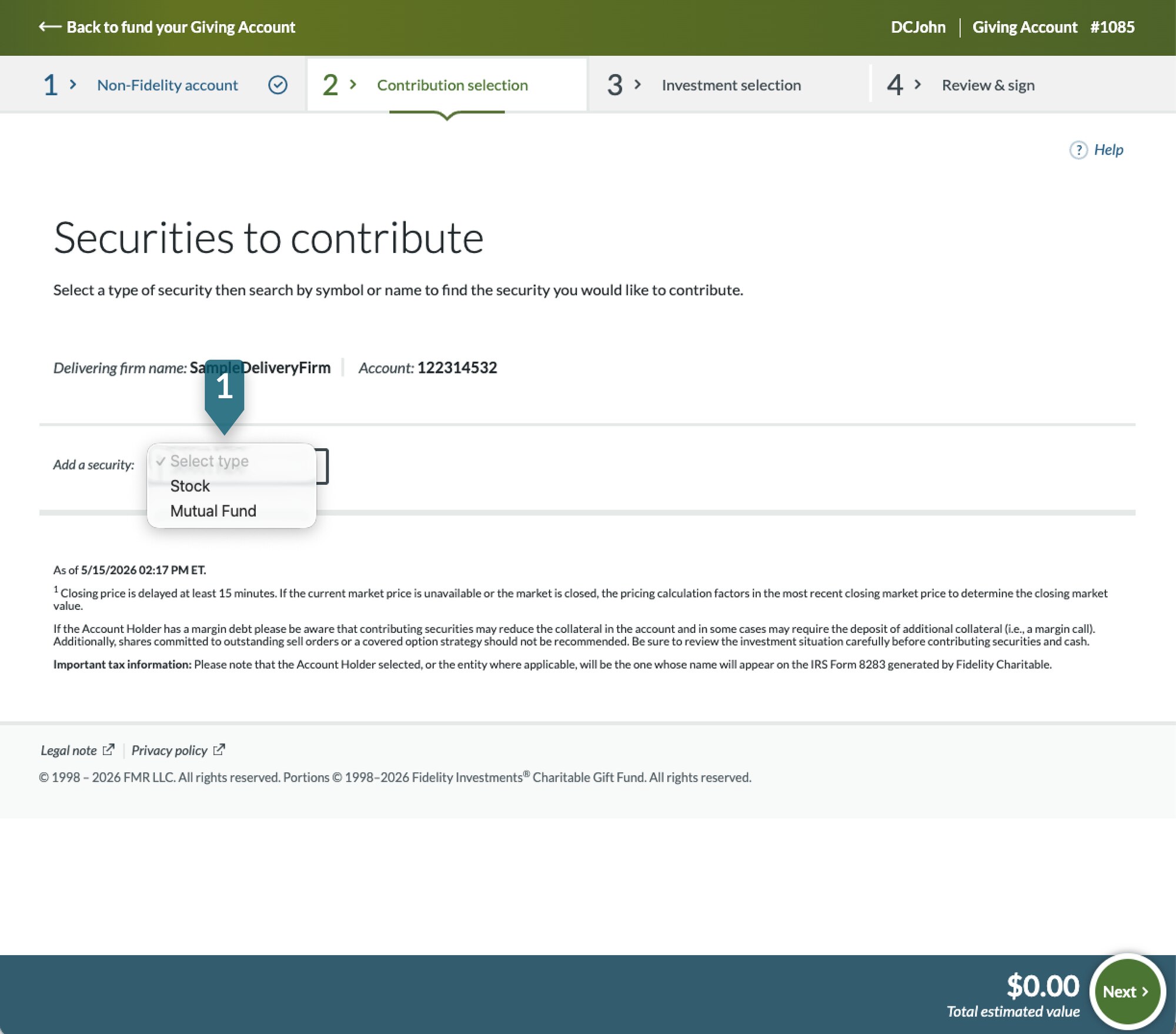Click the Next button
The width and height of the screenshot is (1176, 1034).
coord(1126,992)
